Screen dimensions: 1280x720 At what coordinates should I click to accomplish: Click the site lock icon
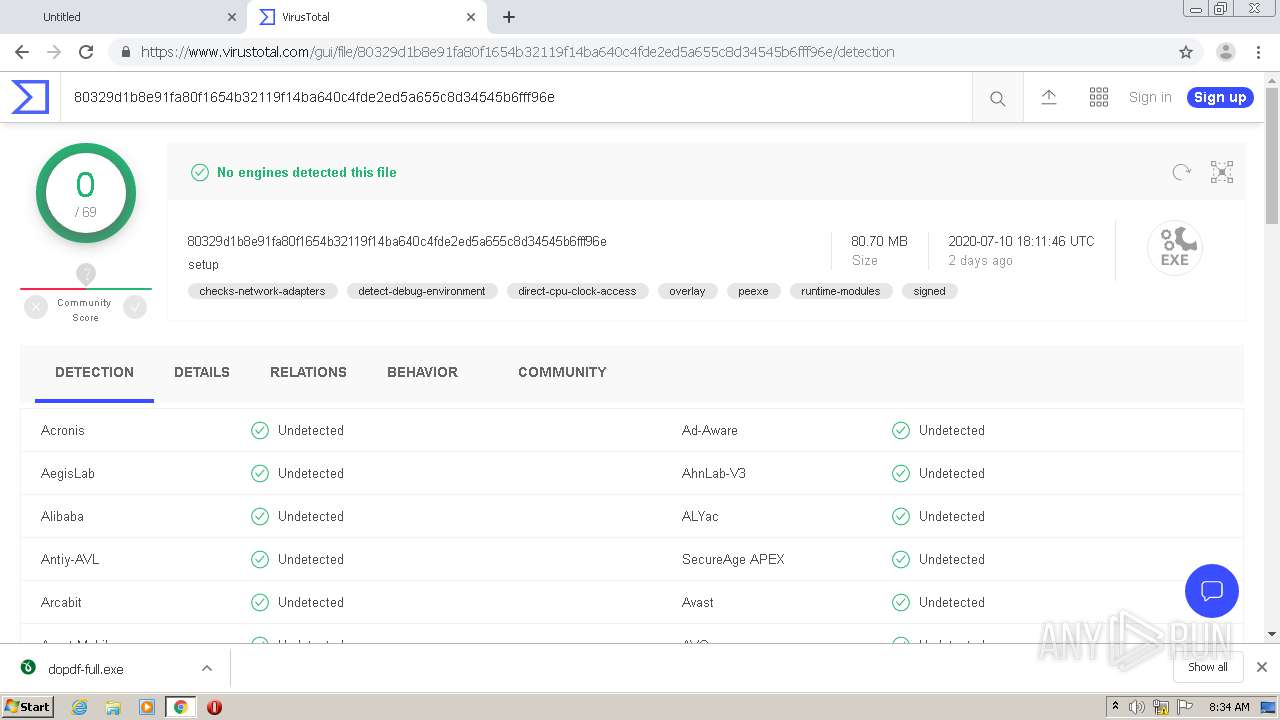click(x=124, y=52)
